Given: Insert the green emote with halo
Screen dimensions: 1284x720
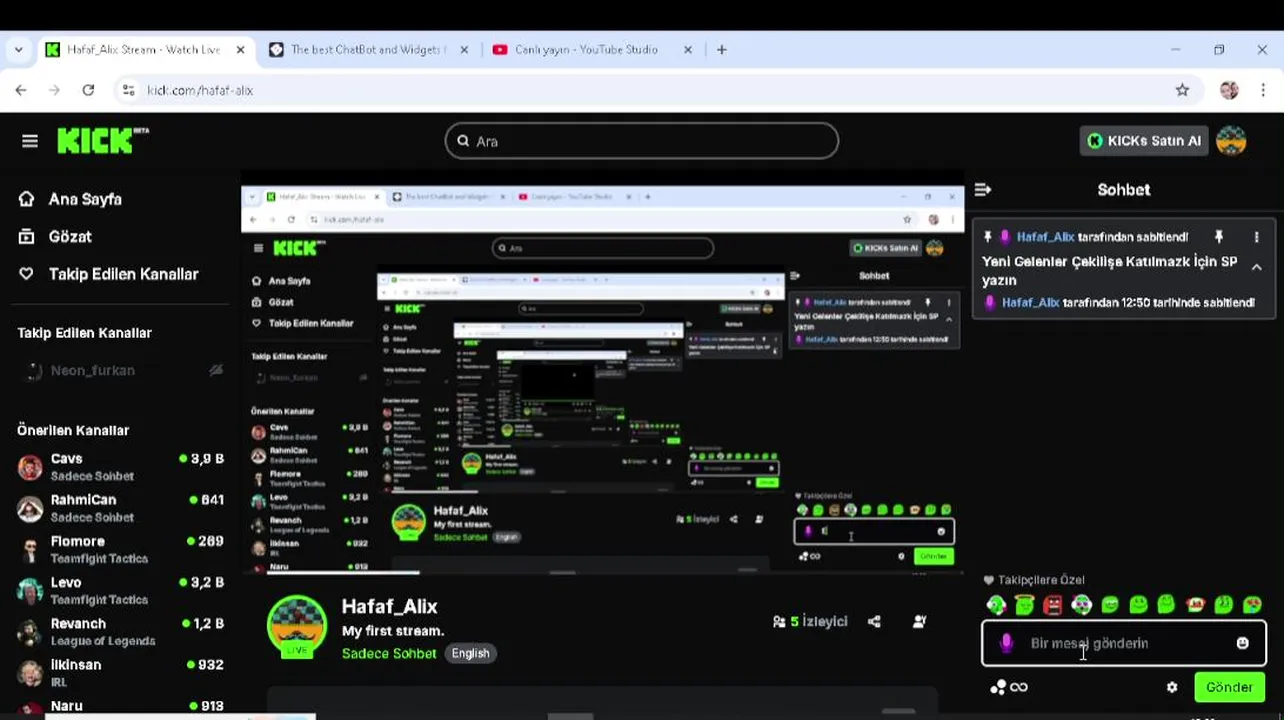Looking at the screenshot, I should click(x=1024, y=604).
